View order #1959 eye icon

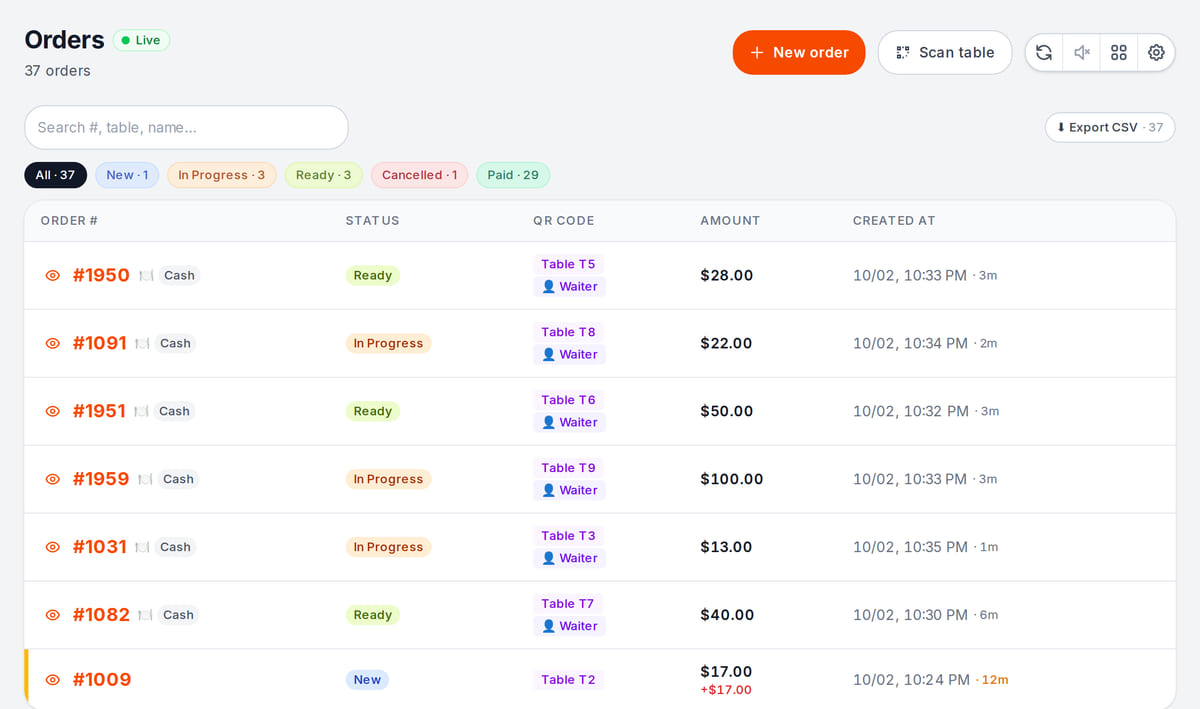pos(53,479)
